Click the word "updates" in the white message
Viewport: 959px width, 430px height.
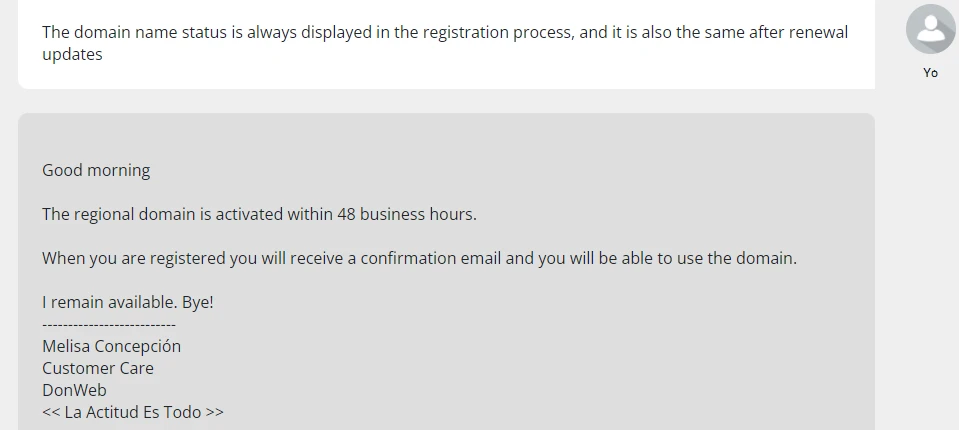pos(72,55)
